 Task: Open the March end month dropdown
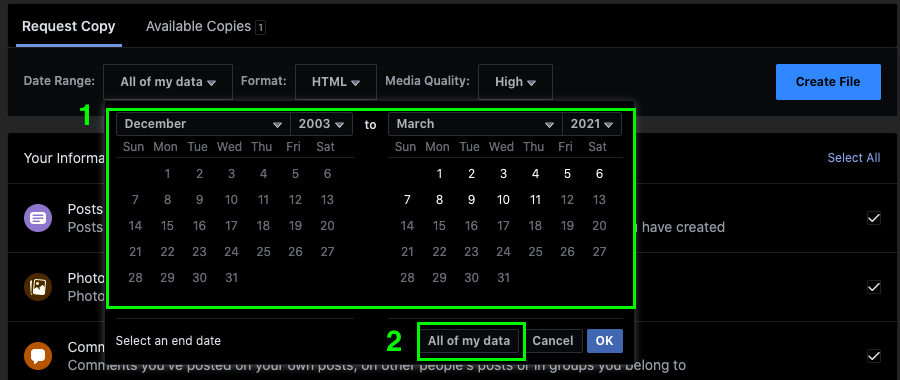[x=475, y=124]
